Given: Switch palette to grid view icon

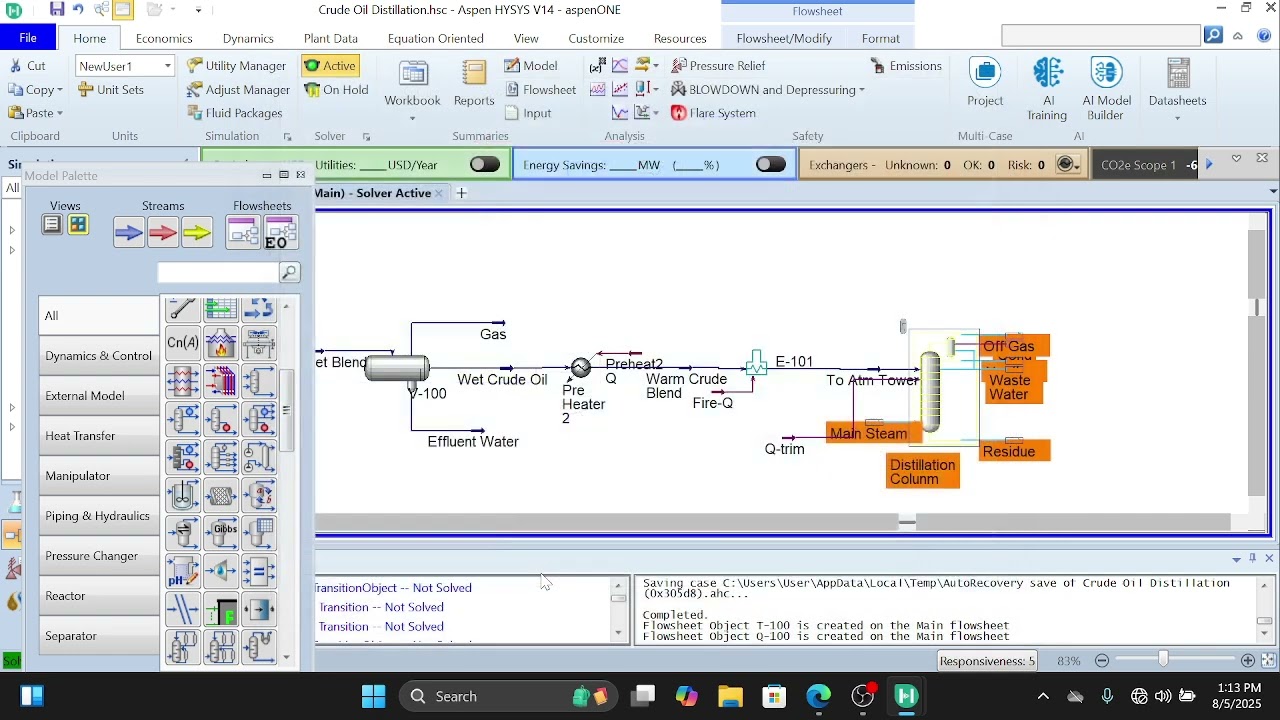Looking at the screenshot, I should click(x=78, y=225).
